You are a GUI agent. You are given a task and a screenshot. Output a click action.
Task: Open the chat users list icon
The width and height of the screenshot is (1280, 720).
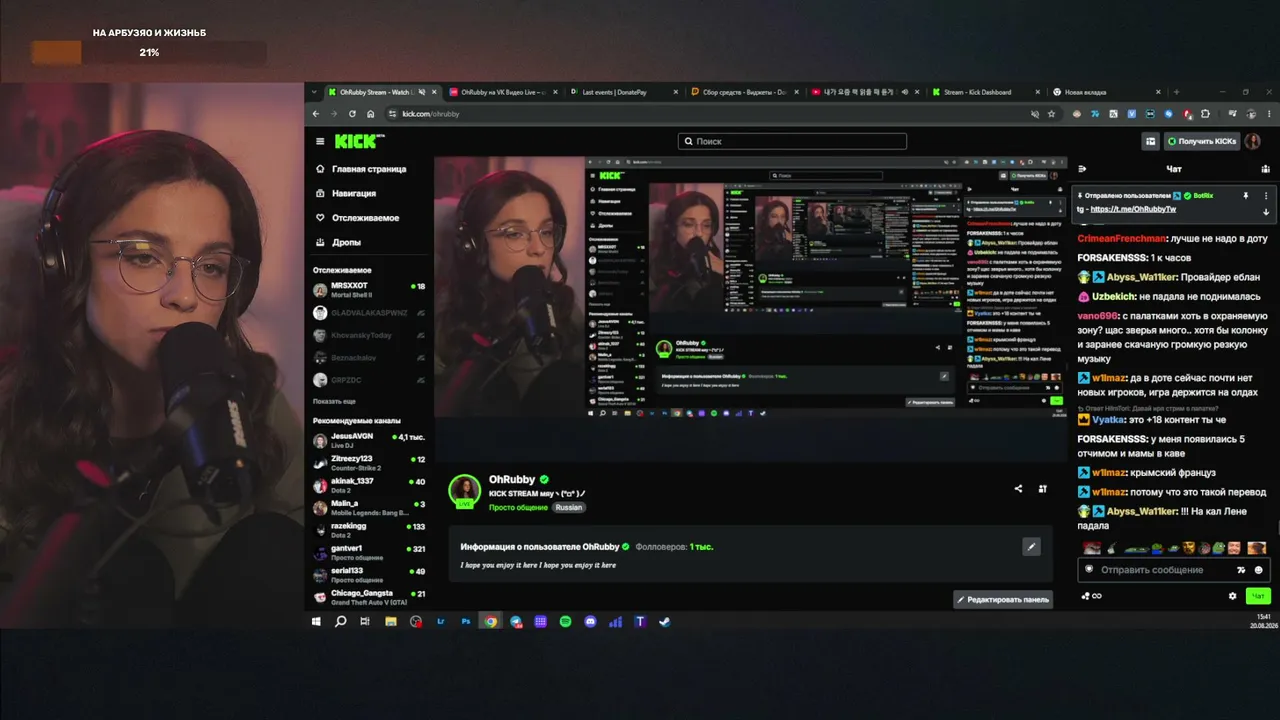pos(1265,169)
